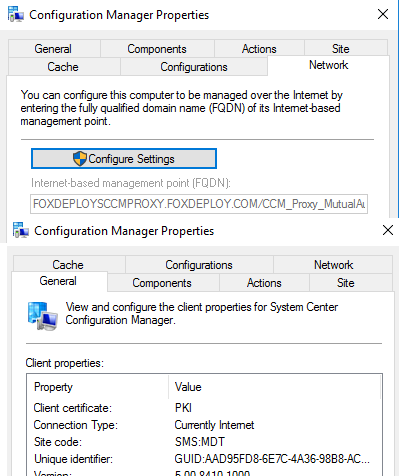Viewport: 399px width, 476px height.
Task: Click the Configuration Manager icon in lower title bar
Action: [x=20, y=230]
